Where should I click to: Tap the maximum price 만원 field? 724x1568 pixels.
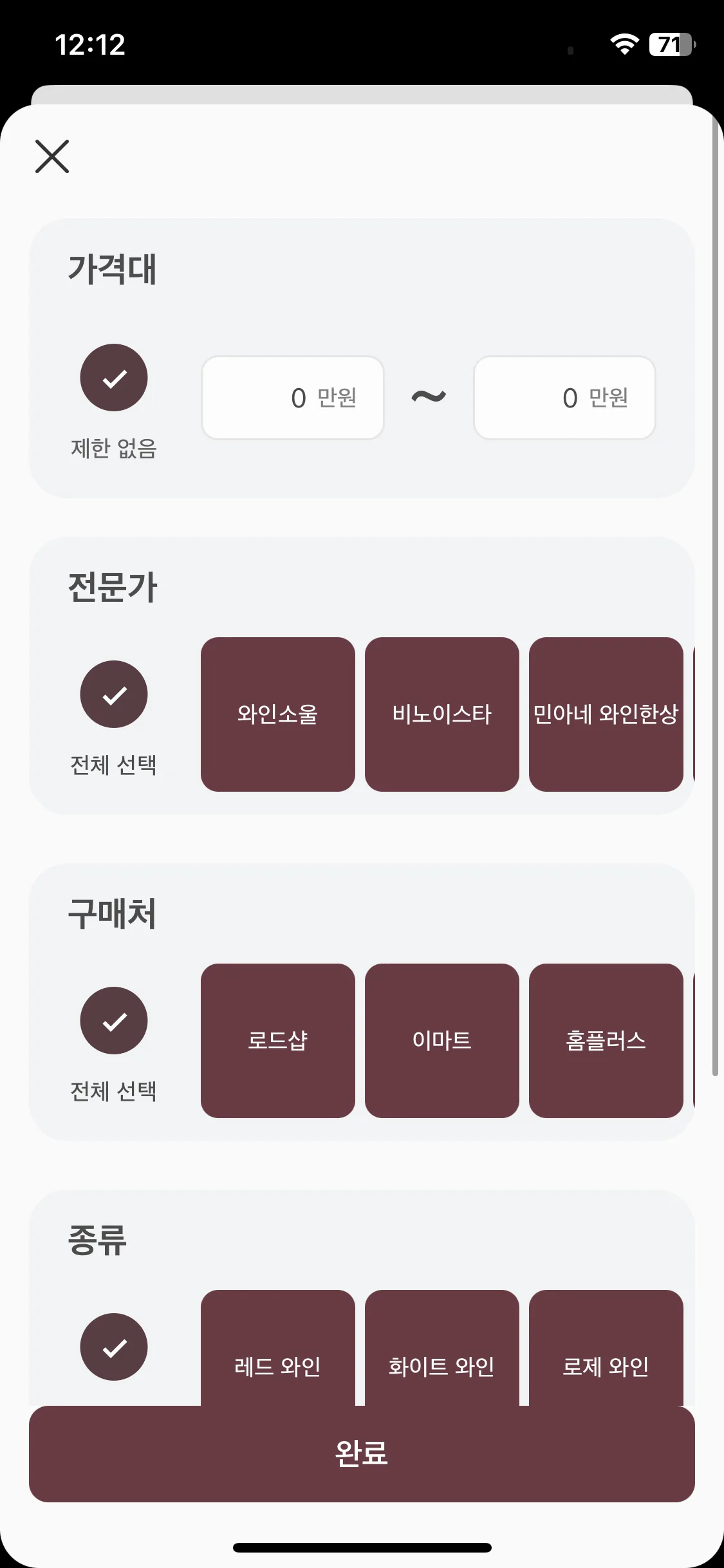click(564, 398)
